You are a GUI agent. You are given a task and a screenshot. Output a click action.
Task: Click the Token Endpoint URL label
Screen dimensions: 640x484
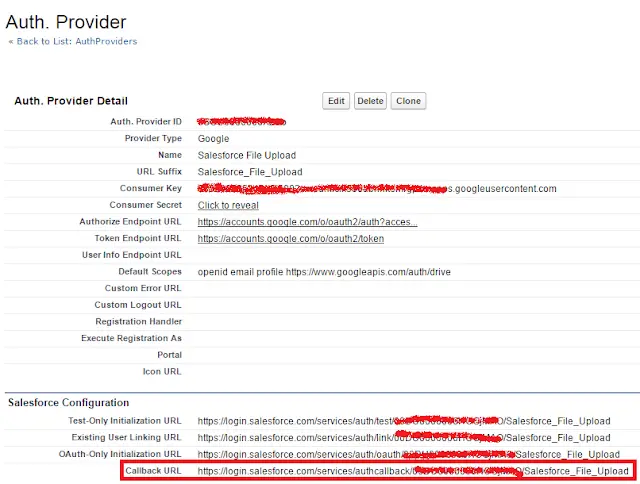[x=138, y=238]
